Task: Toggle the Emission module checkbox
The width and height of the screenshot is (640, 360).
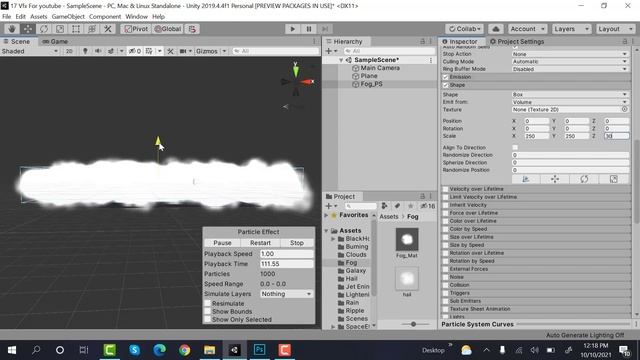Action: 446,77
